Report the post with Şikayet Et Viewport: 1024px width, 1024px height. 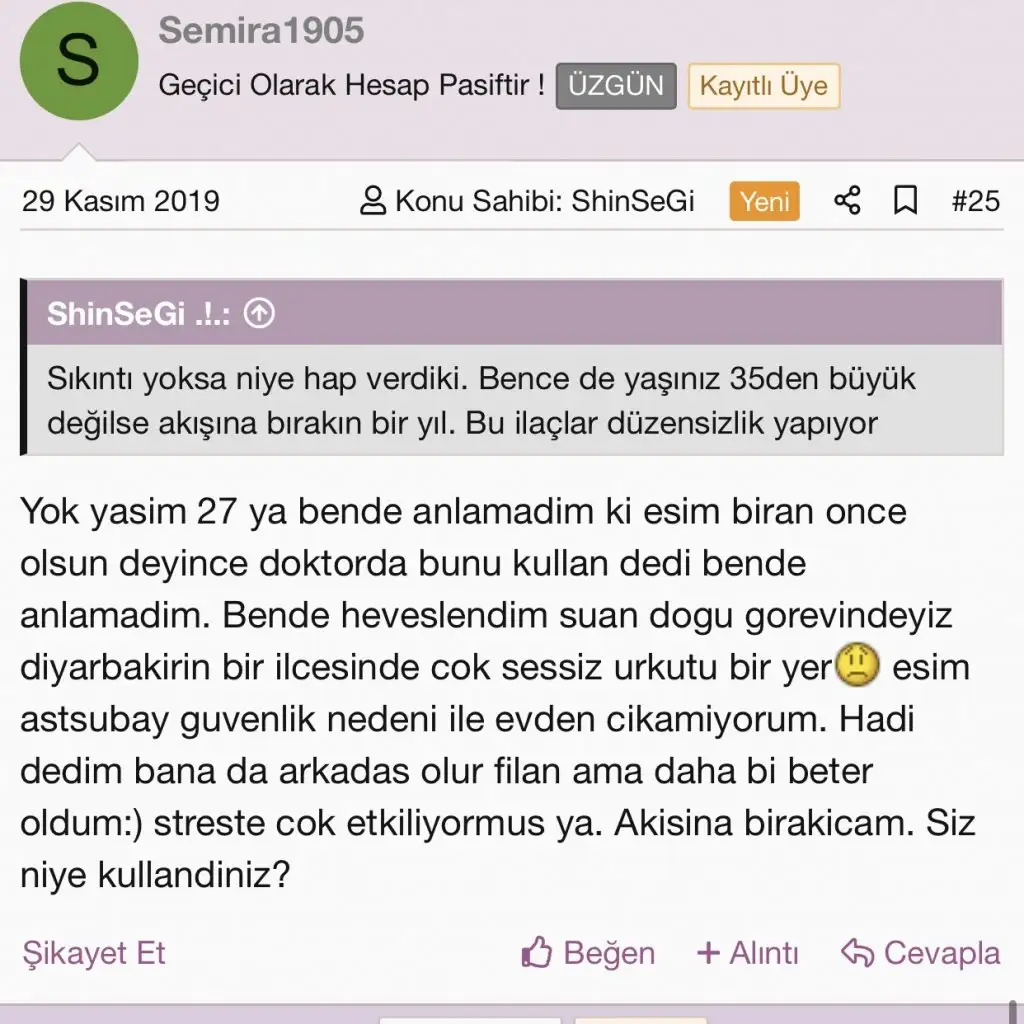93,952
